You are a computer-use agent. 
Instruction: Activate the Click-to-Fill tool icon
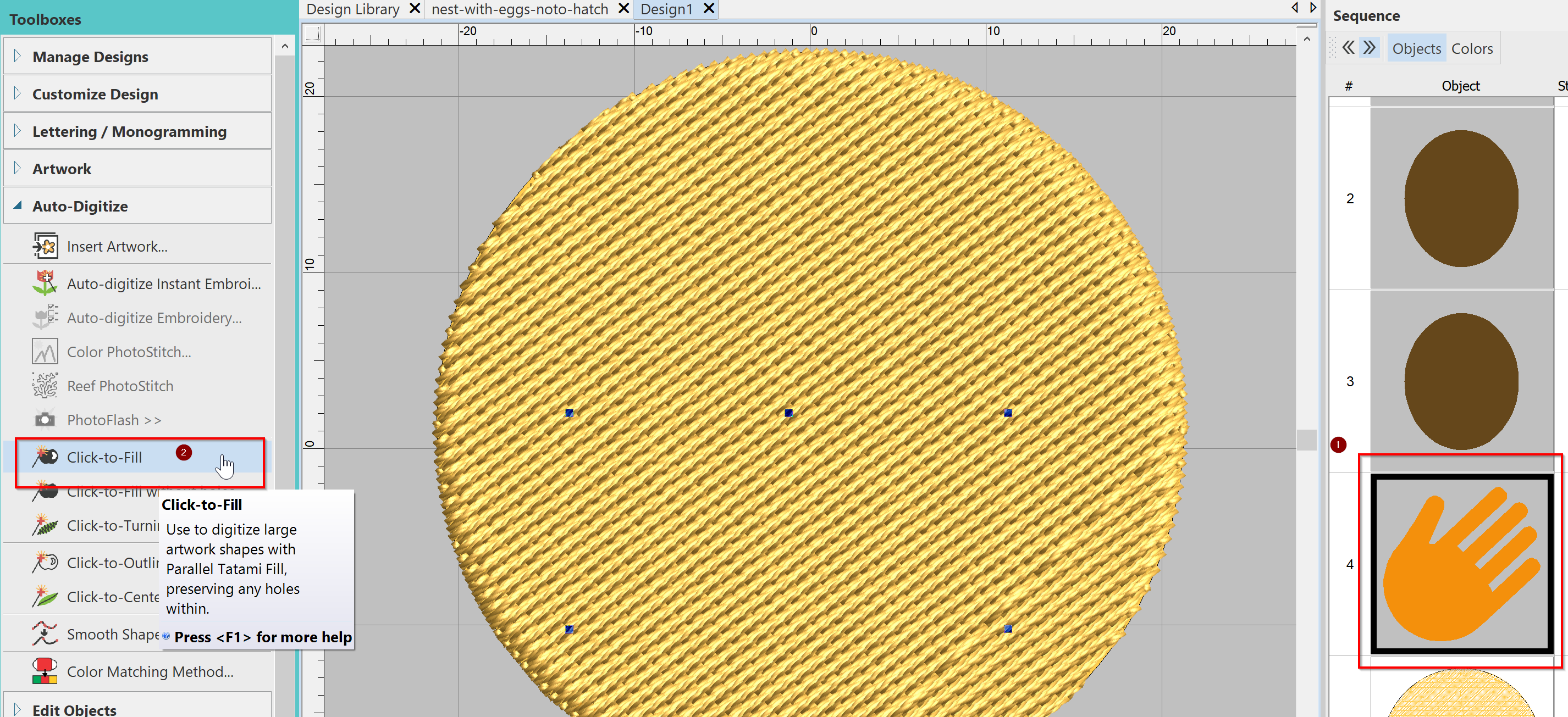point(45,457)
